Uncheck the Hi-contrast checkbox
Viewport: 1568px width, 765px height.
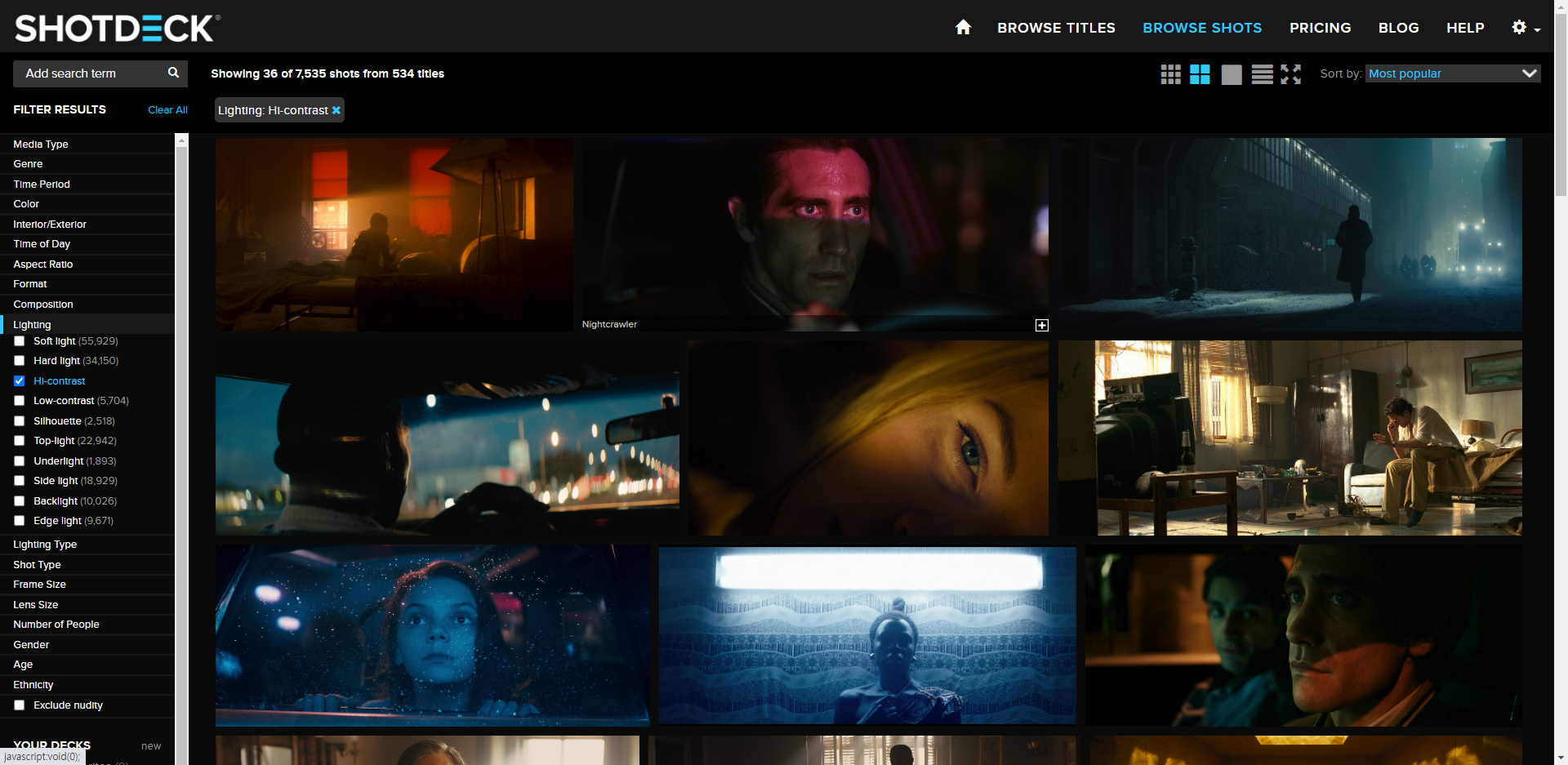click(20, 381)
